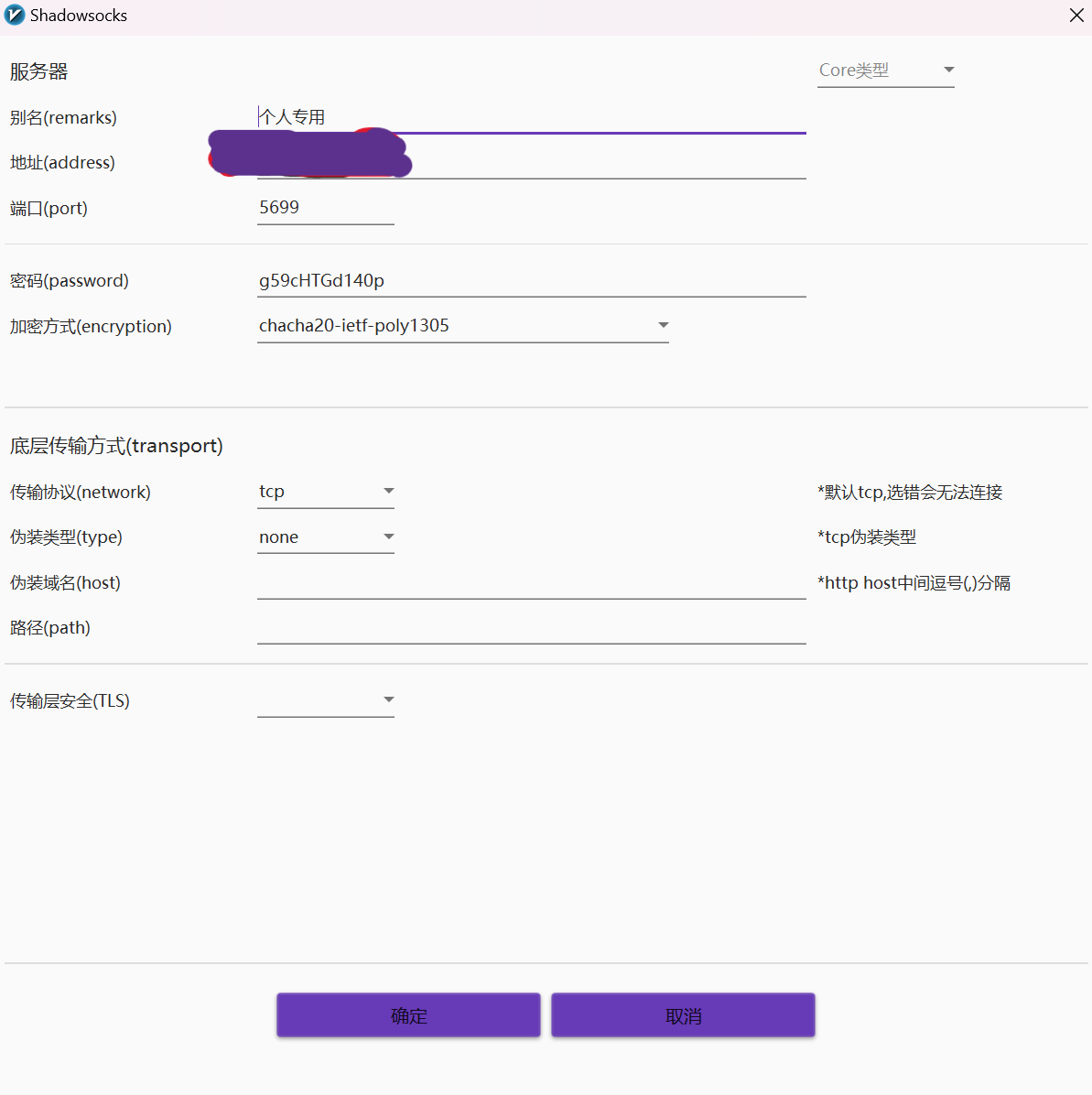Image resolution: width=1092 pixels, height=1095 pixels.
Task: Open the 伪装类型(type) none dropdown
Action: (x=316, y=537)
